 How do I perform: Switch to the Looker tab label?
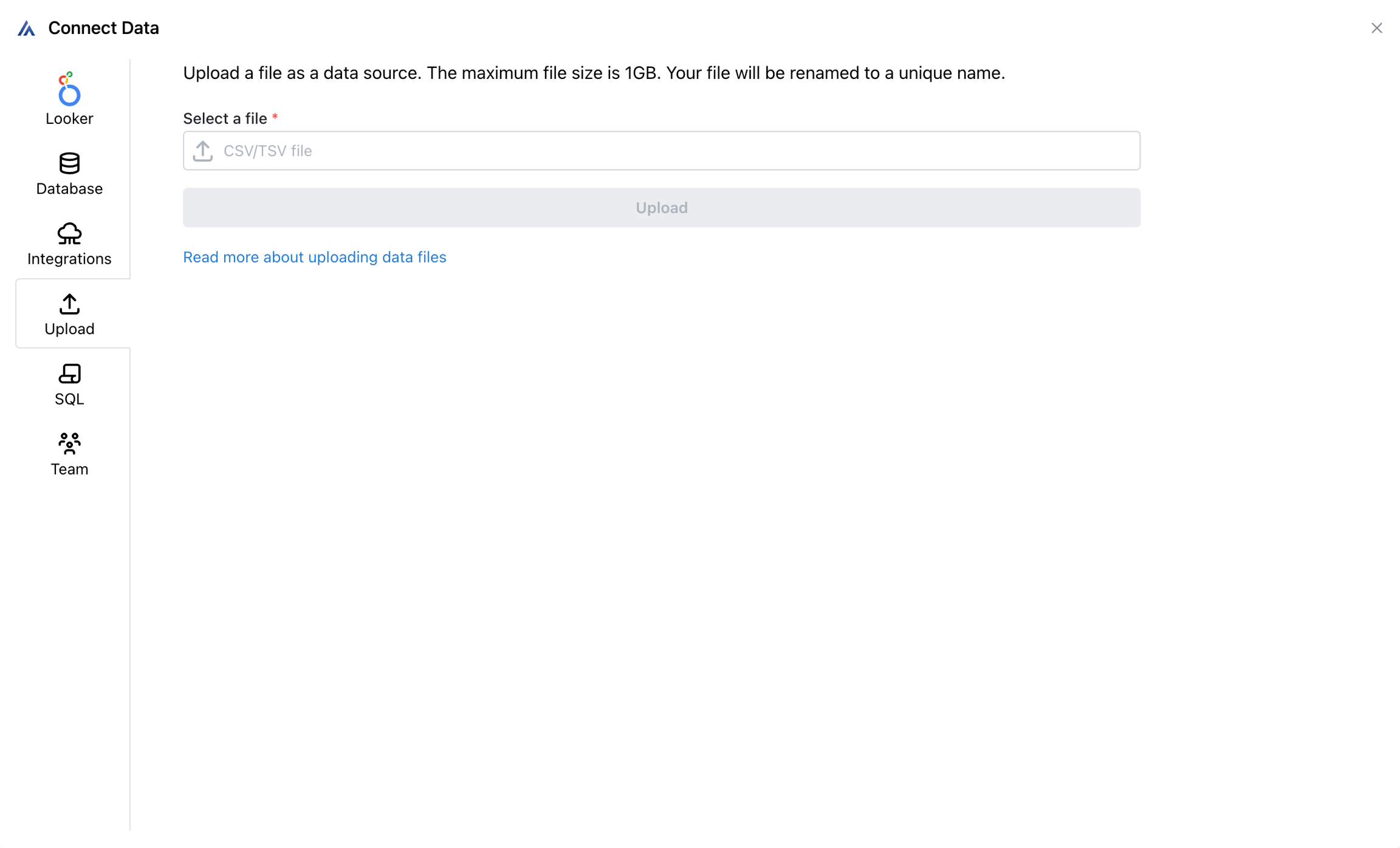pos(69,118)
